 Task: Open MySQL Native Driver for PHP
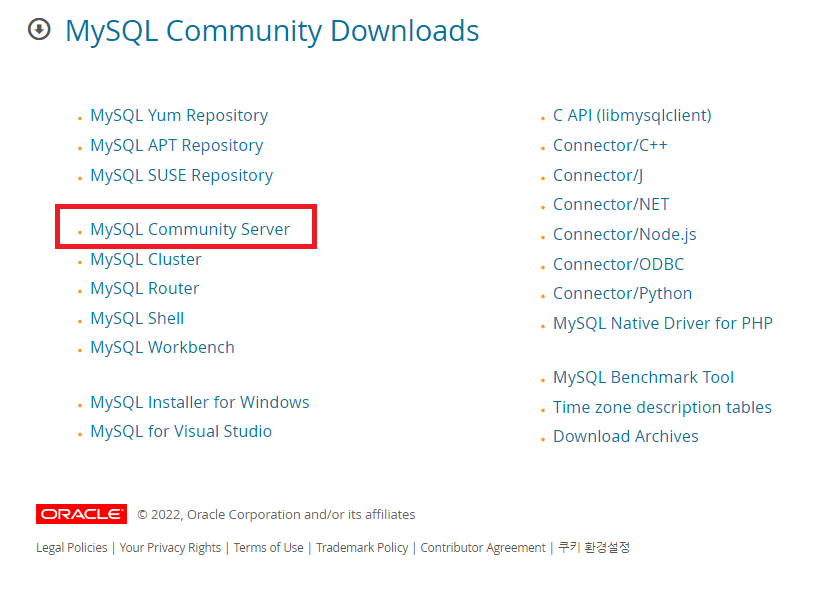click(x=663, y=323)
